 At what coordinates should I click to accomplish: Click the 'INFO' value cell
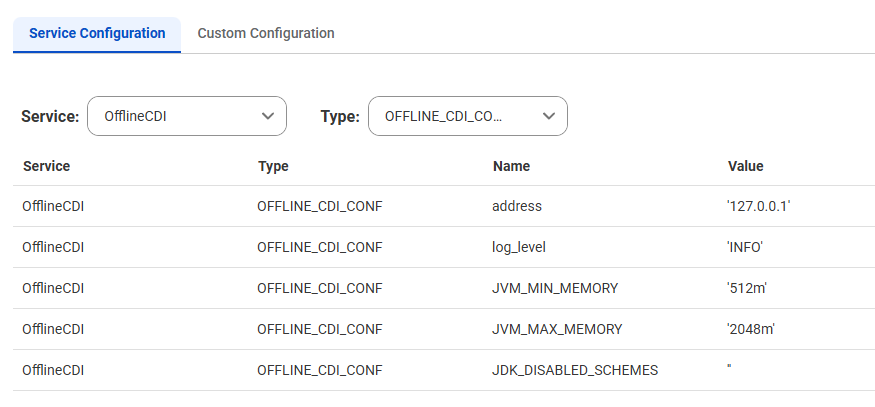745,247
